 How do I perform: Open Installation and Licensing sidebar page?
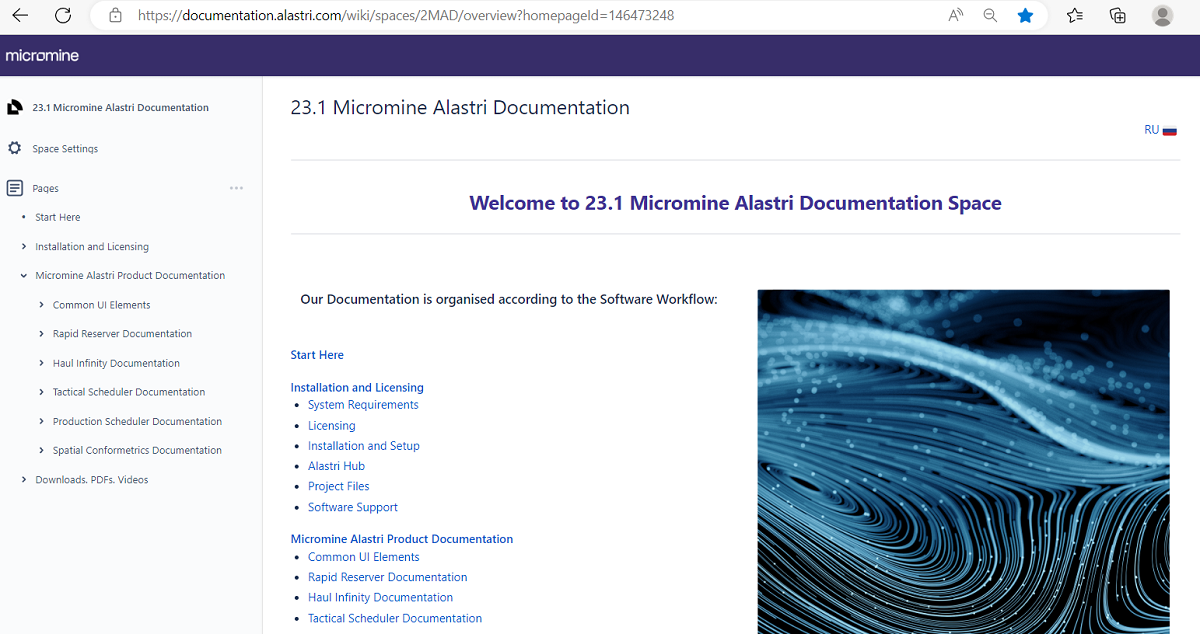pos(92,247)
